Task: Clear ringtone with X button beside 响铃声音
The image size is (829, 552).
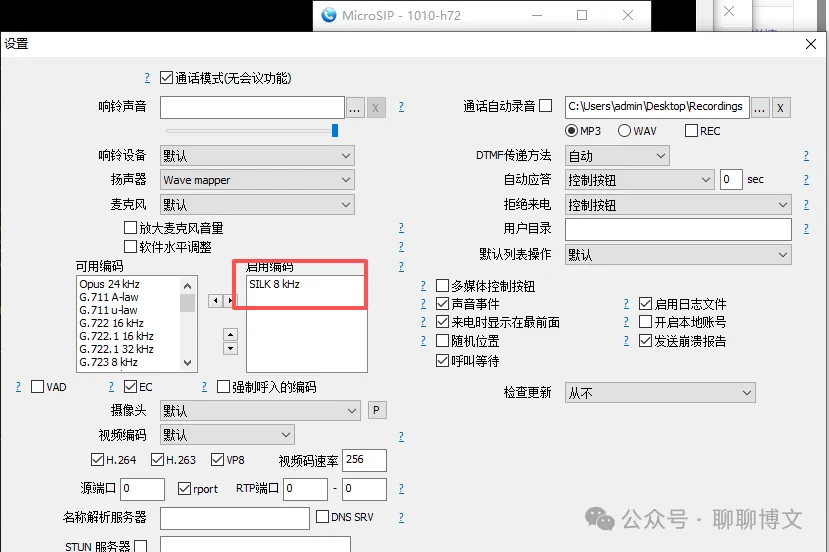Action: tap(376, 108)
